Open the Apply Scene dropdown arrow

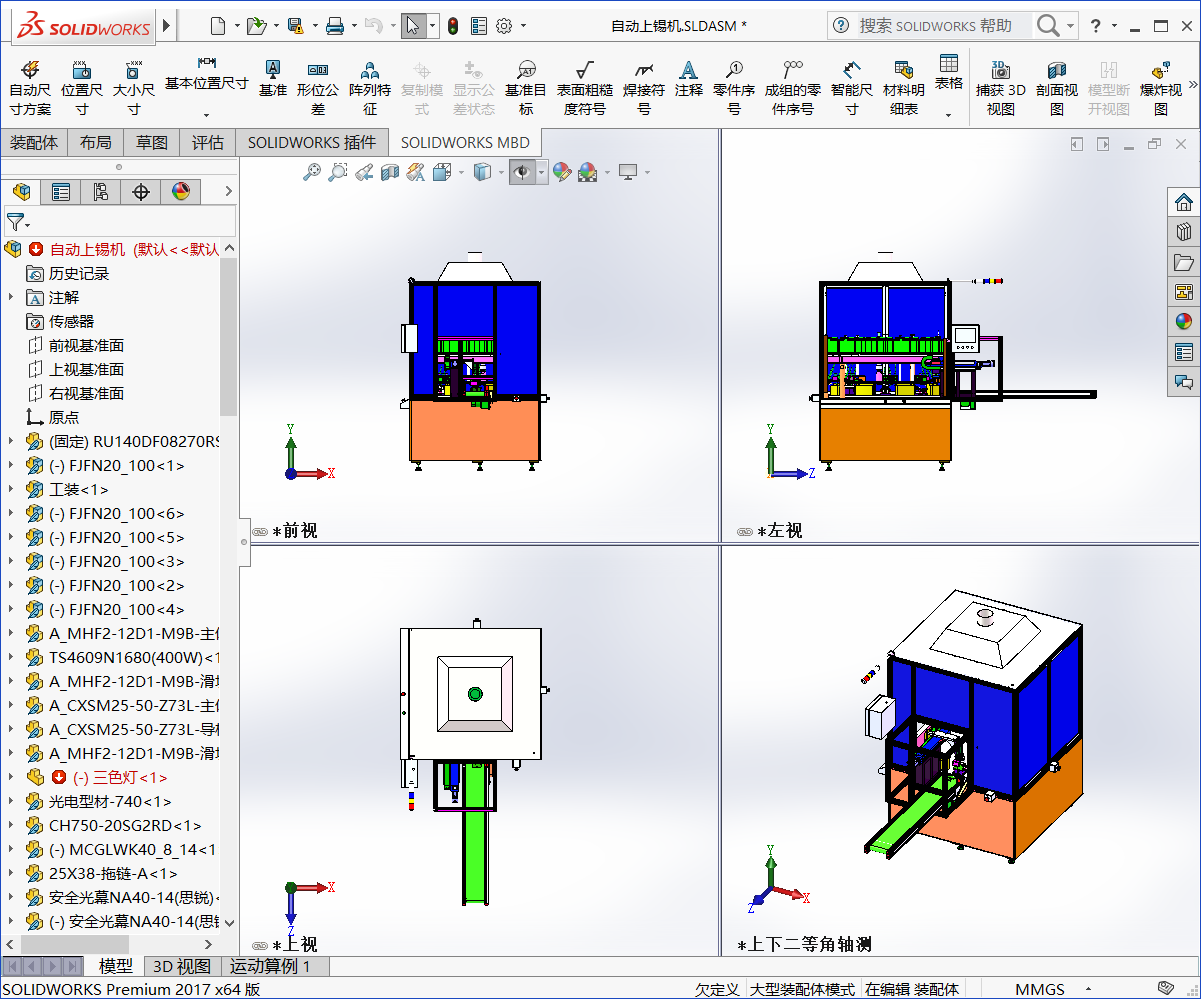coord(606,173)
